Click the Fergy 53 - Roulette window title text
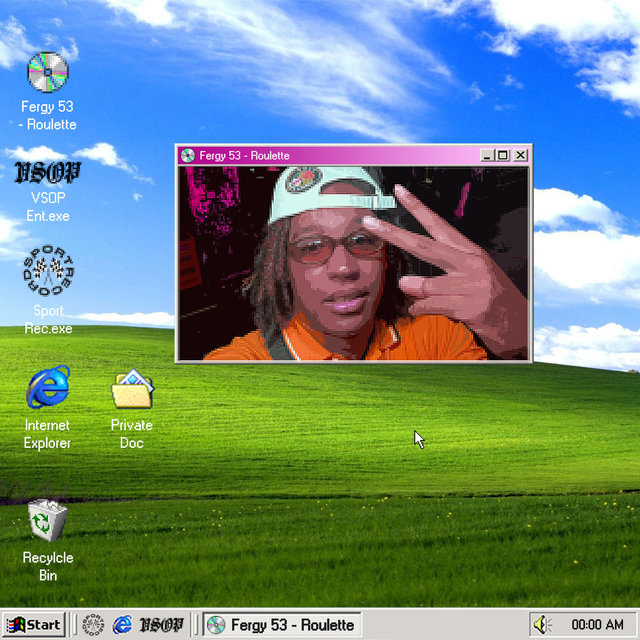 coord(244,156)
